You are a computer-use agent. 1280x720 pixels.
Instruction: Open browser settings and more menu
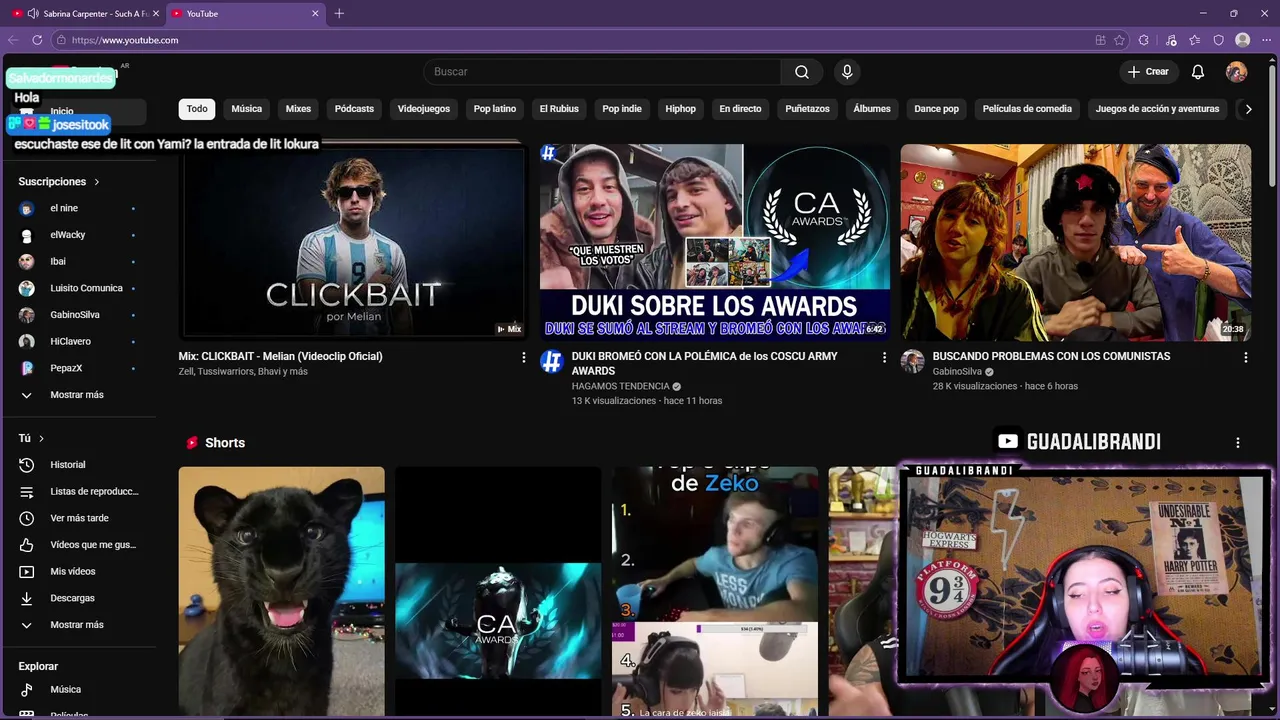[x=1266, y=40]
